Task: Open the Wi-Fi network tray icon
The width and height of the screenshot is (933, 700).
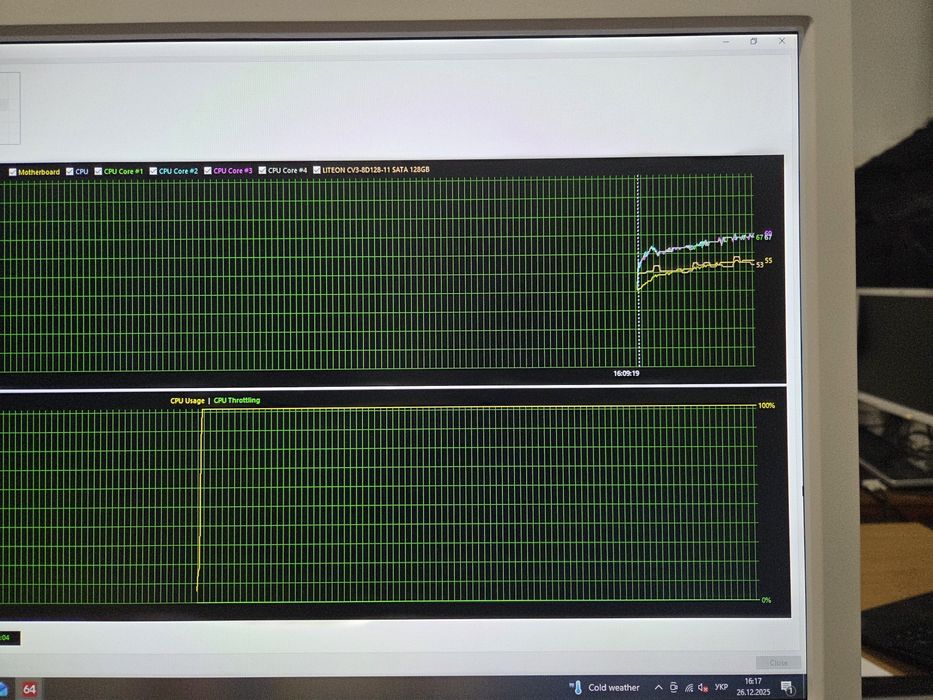Action: 688,688
